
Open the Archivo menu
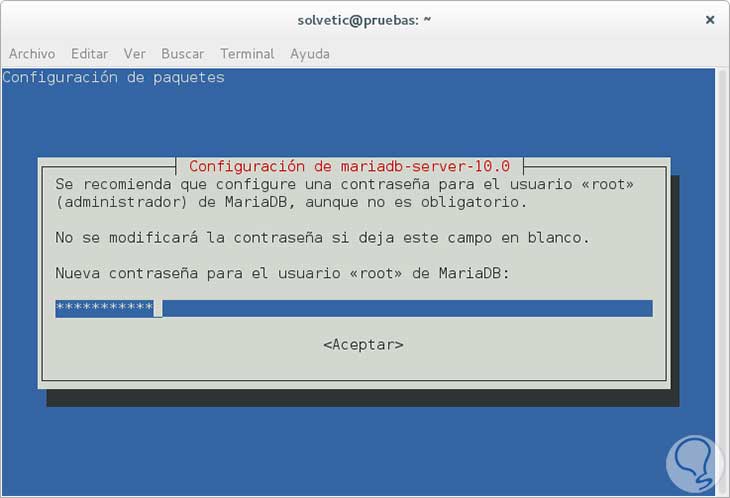[32, 54]
